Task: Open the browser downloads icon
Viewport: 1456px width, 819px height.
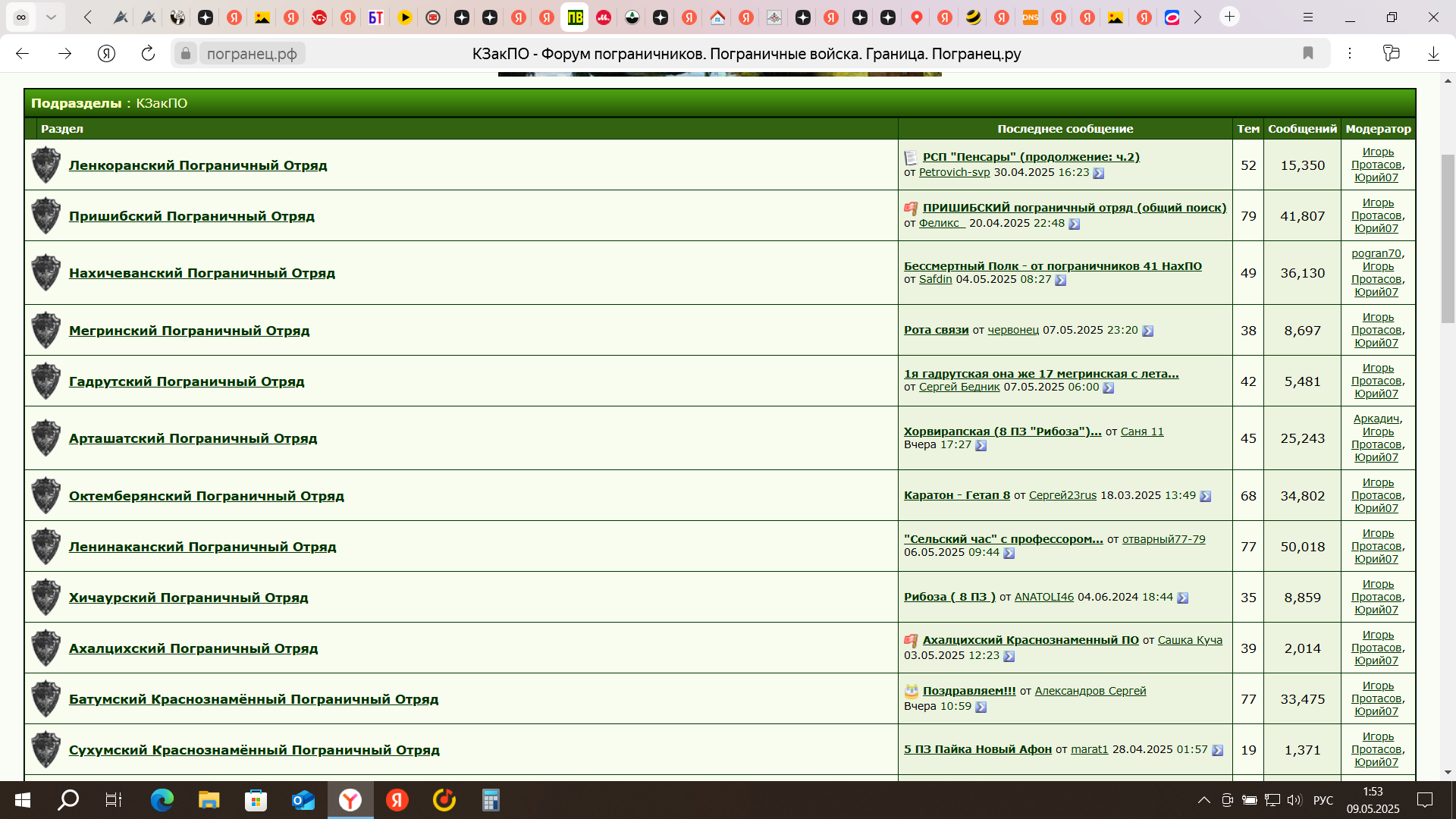Action: pos(1433,53)
